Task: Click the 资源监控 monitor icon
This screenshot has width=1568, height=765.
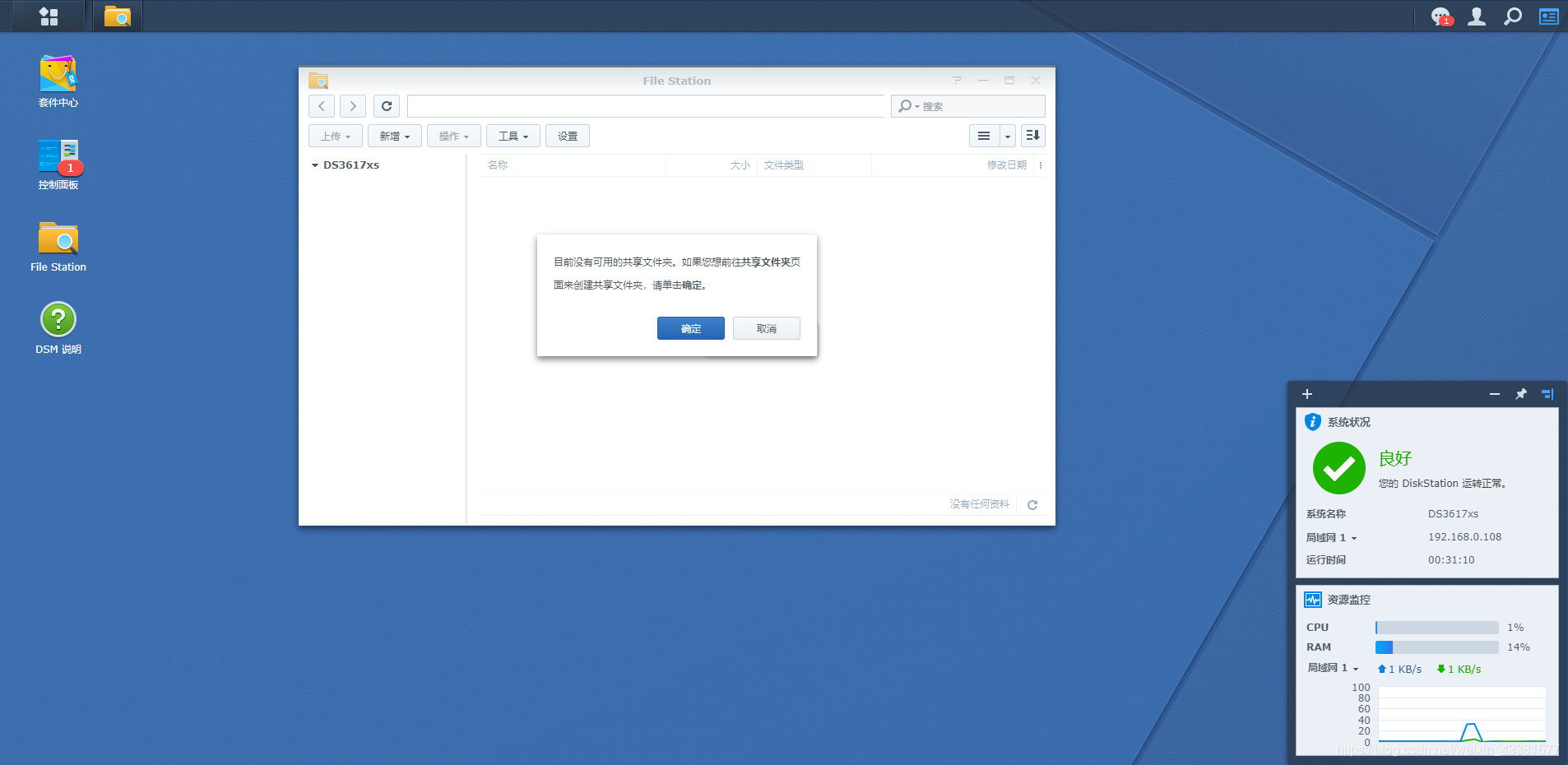Action: point(1313,600)
